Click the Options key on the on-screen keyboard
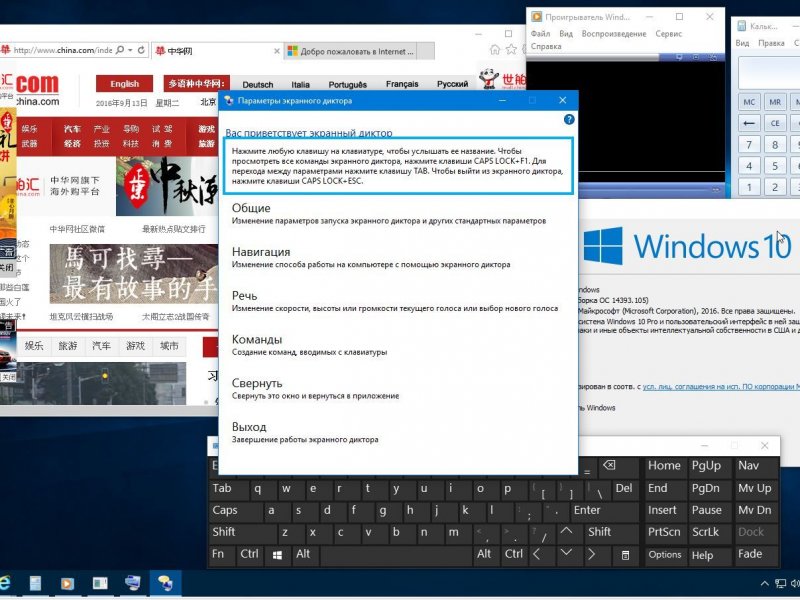 point(665,555)
